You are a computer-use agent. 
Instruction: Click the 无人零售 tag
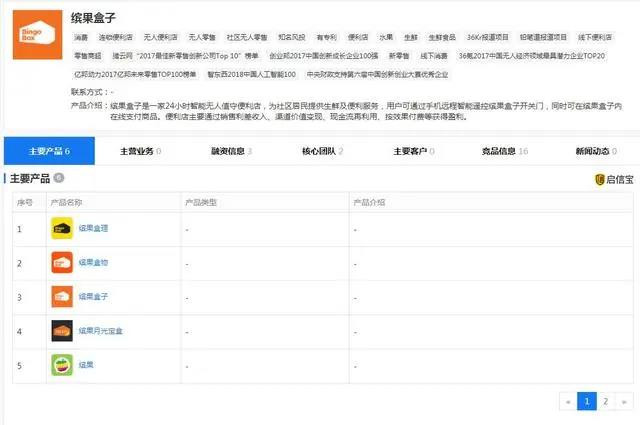point(202,37)
